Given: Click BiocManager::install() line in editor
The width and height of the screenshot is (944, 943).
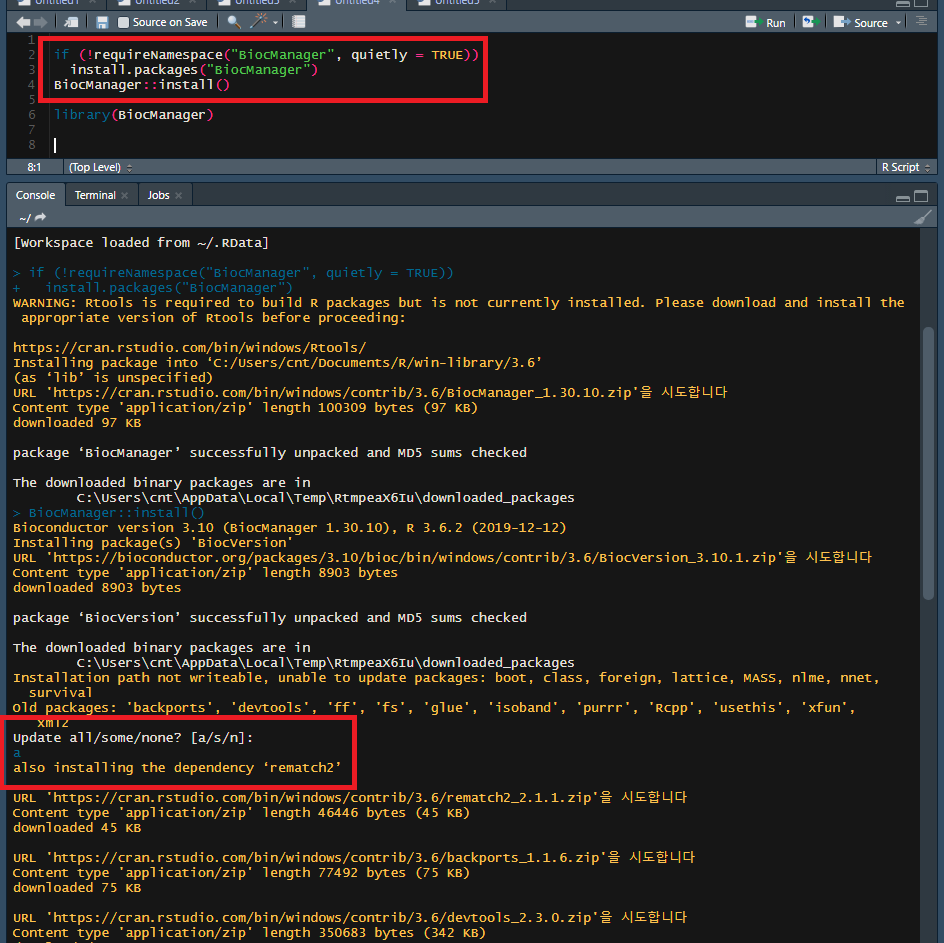Looking at the screenshot, I should (x=141, y=84).
